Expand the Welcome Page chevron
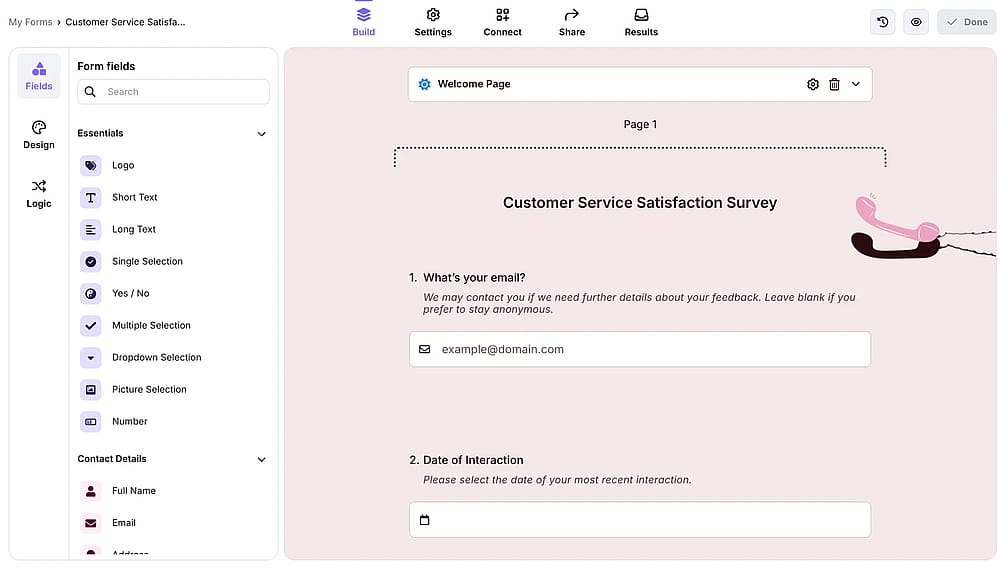This screenshot has height=569, width=1000. [x=856, y=84]
